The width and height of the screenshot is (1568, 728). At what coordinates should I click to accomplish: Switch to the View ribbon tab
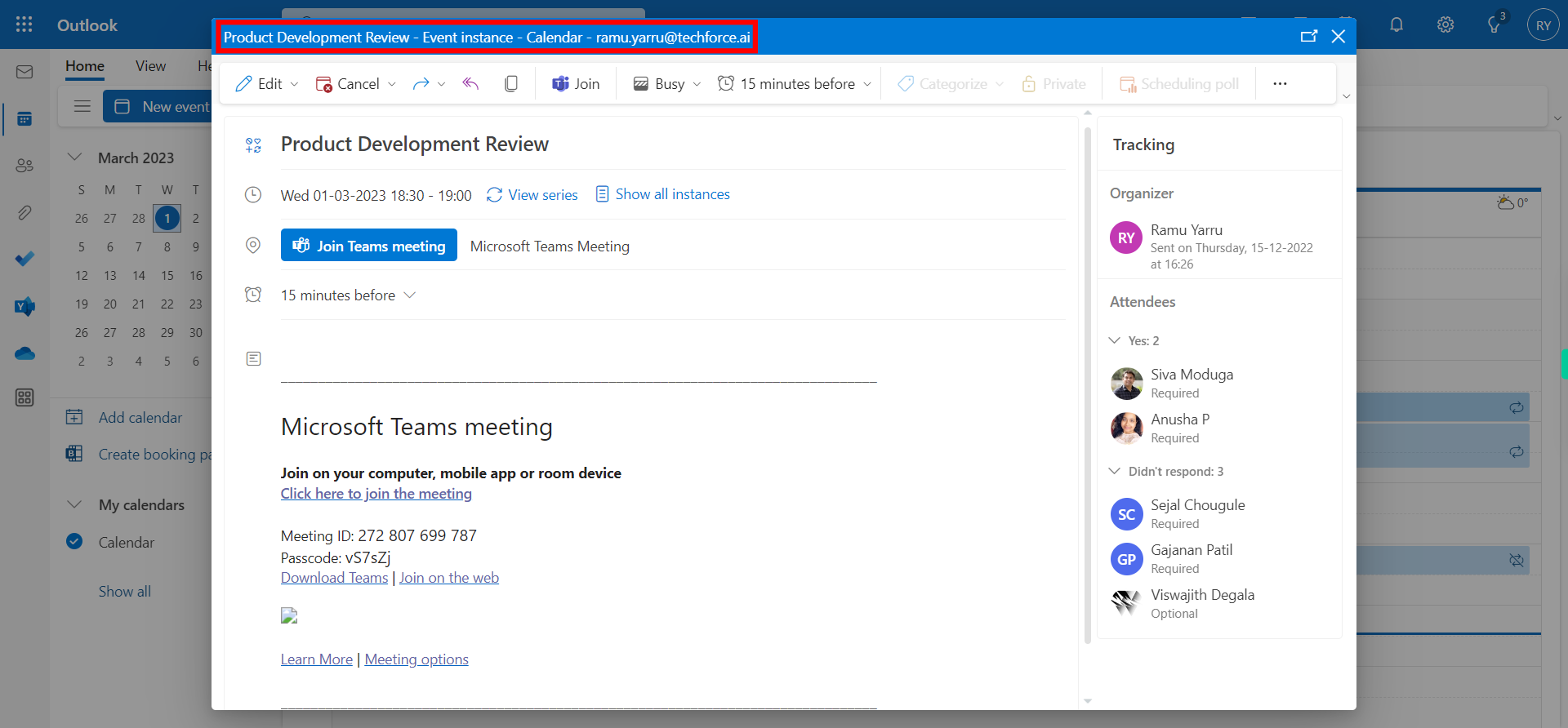point(150,66)
